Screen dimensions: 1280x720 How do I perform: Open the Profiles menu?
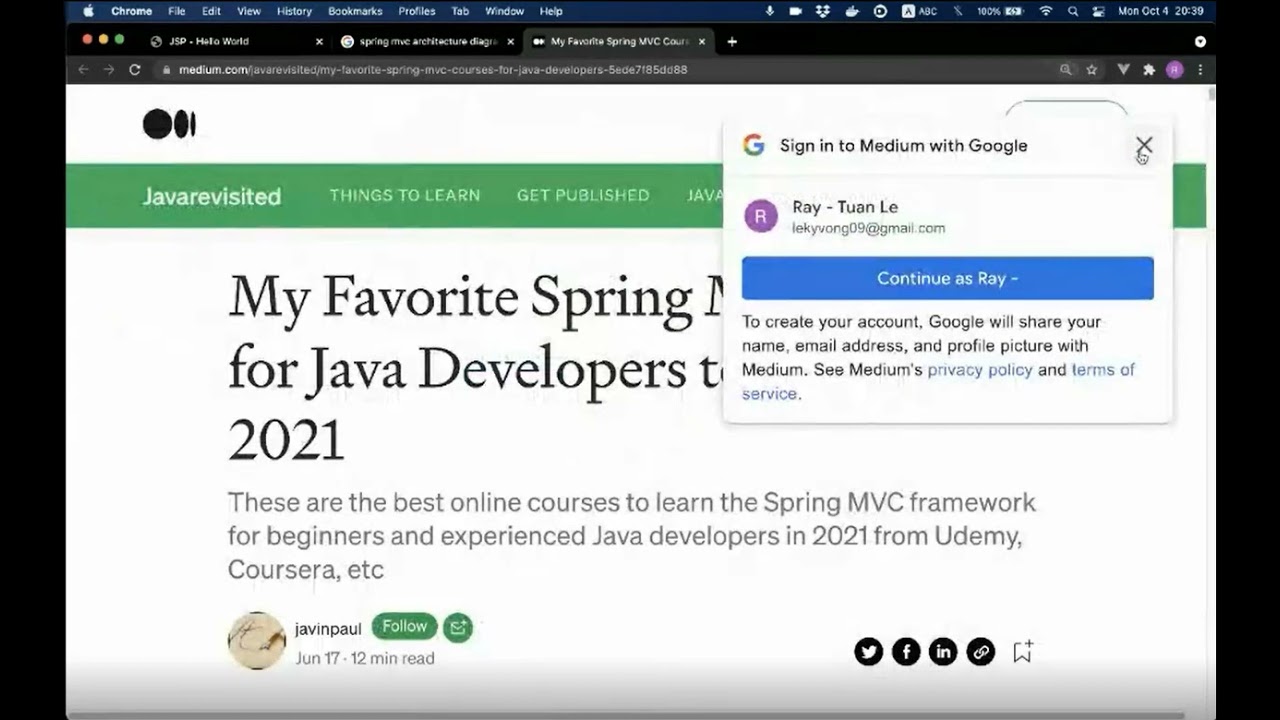[417, 11]
